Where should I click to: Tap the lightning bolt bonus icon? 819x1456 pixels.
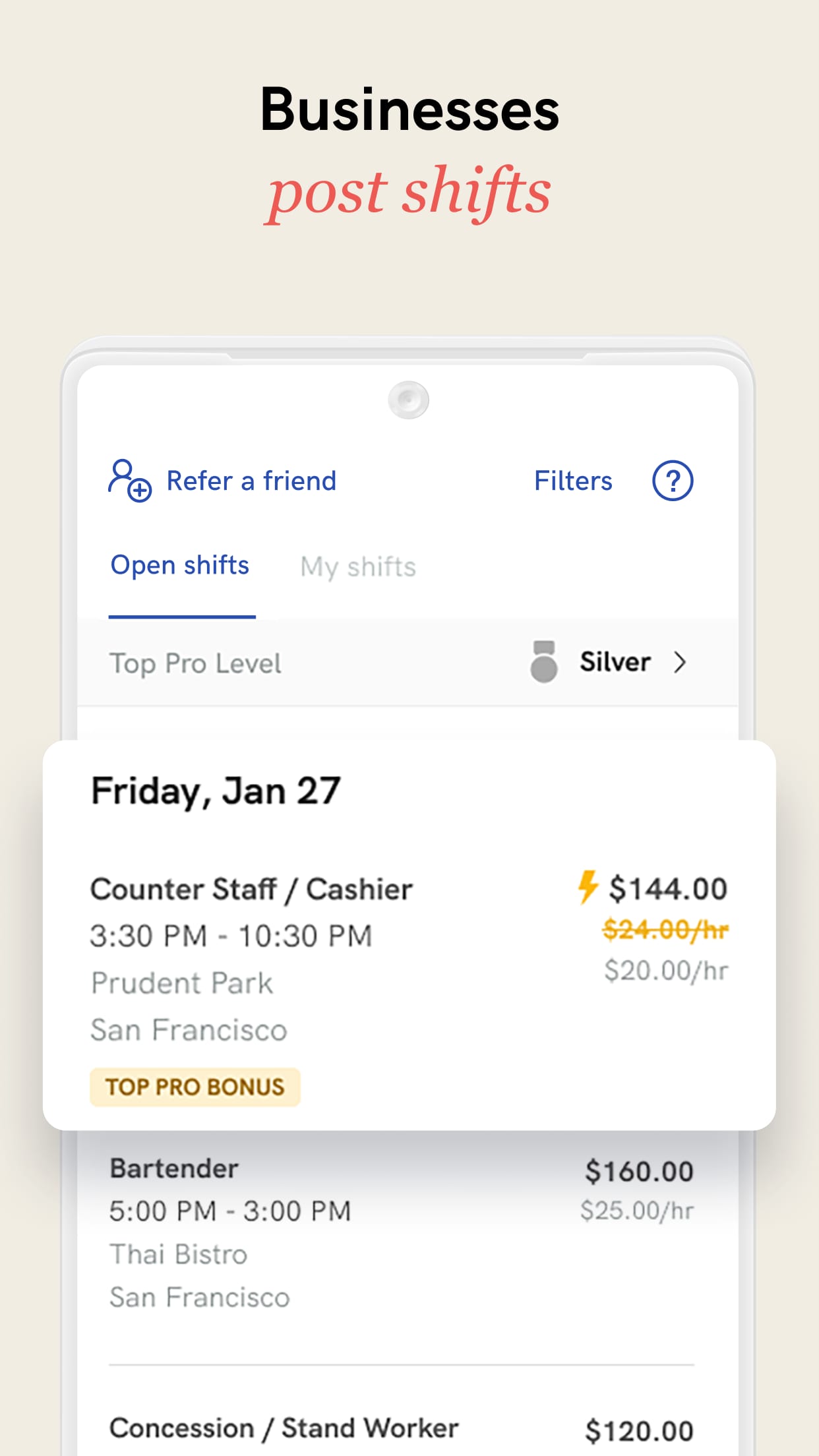point(588,887)
